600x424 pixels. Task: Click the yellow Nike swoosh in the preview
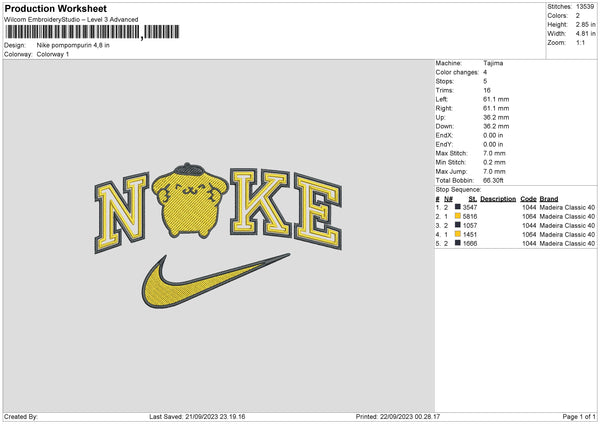coord(215,280)
